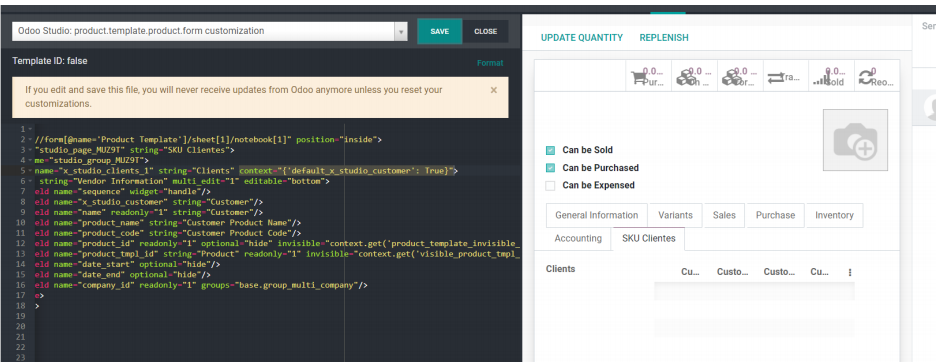Open optional columns kebab menu in Clients table

coord(849,272)
